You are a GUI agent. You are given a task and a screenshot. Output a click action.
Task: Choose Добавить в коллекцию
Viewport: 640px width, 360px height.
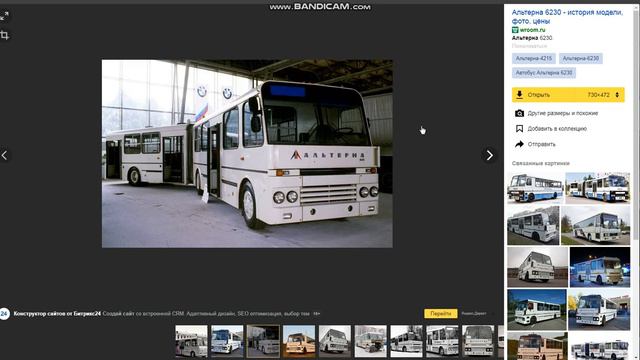pyautogui.click(x=557, y=129)
